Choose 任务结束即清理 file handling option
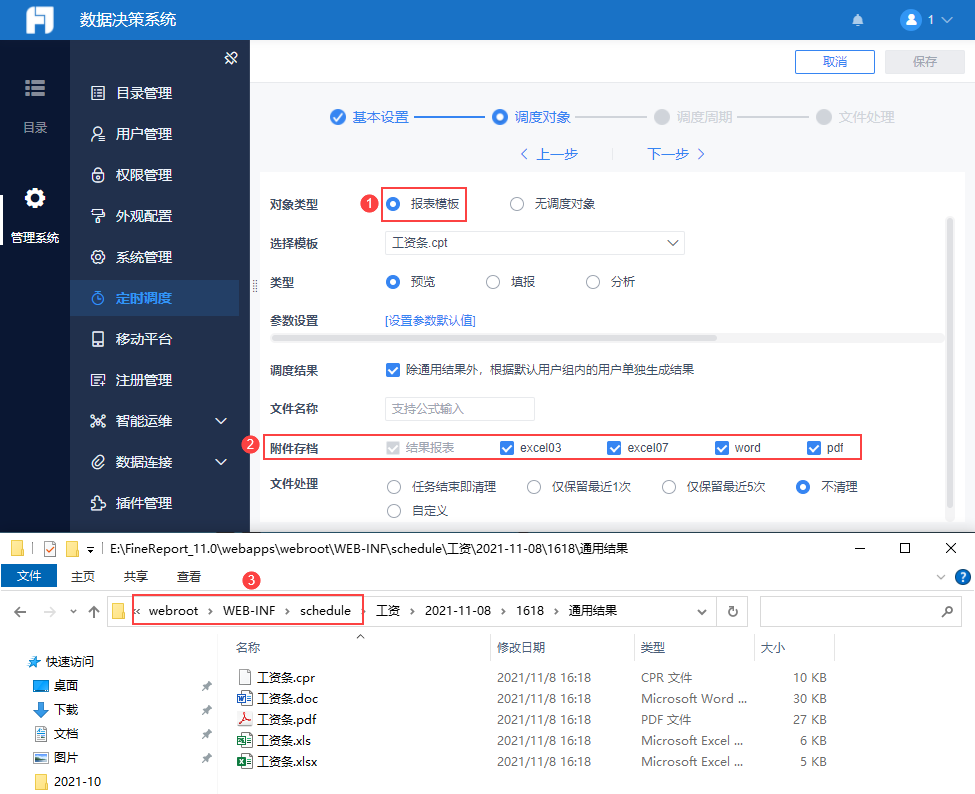The image size is (975, 794). [393, 487]
